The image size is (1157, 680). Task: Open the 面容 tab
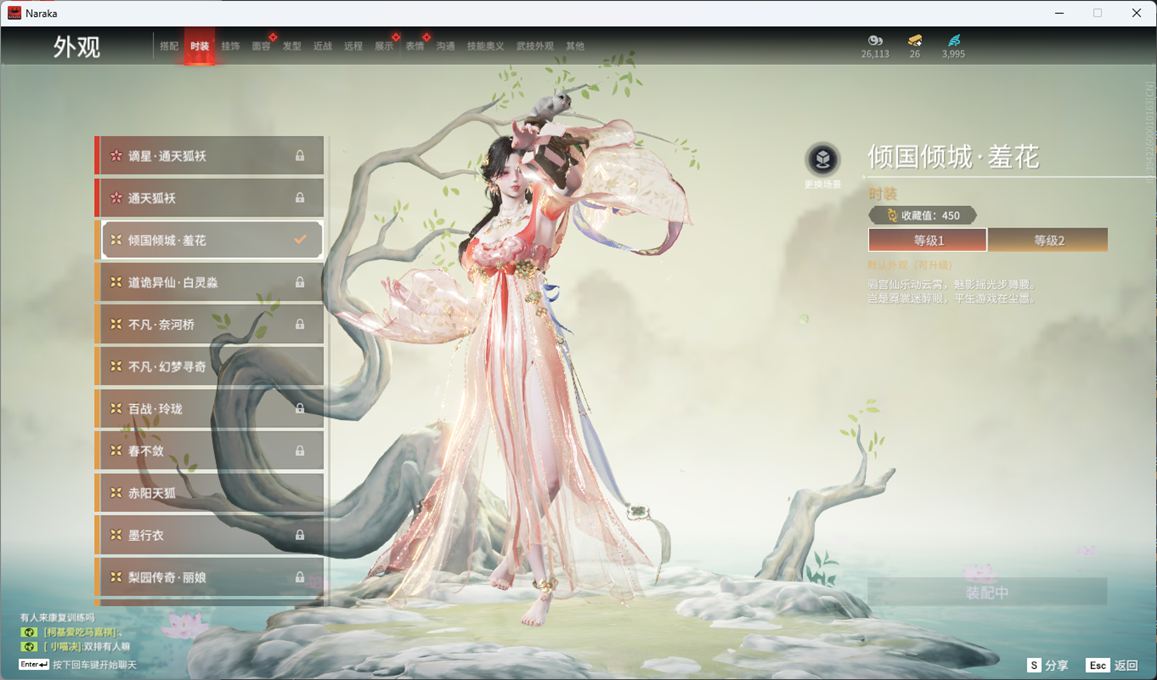tap(261, 46)
